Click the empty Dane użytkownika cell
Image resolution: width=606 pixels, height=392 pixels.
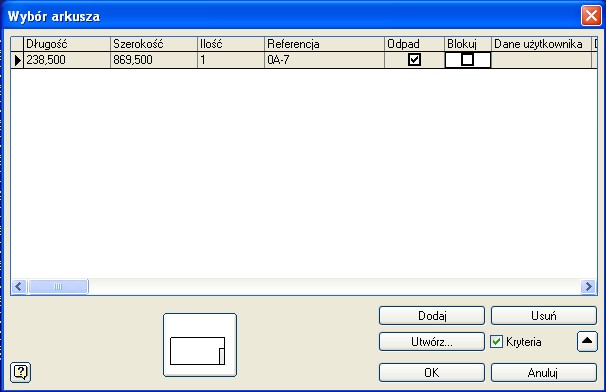541,60
